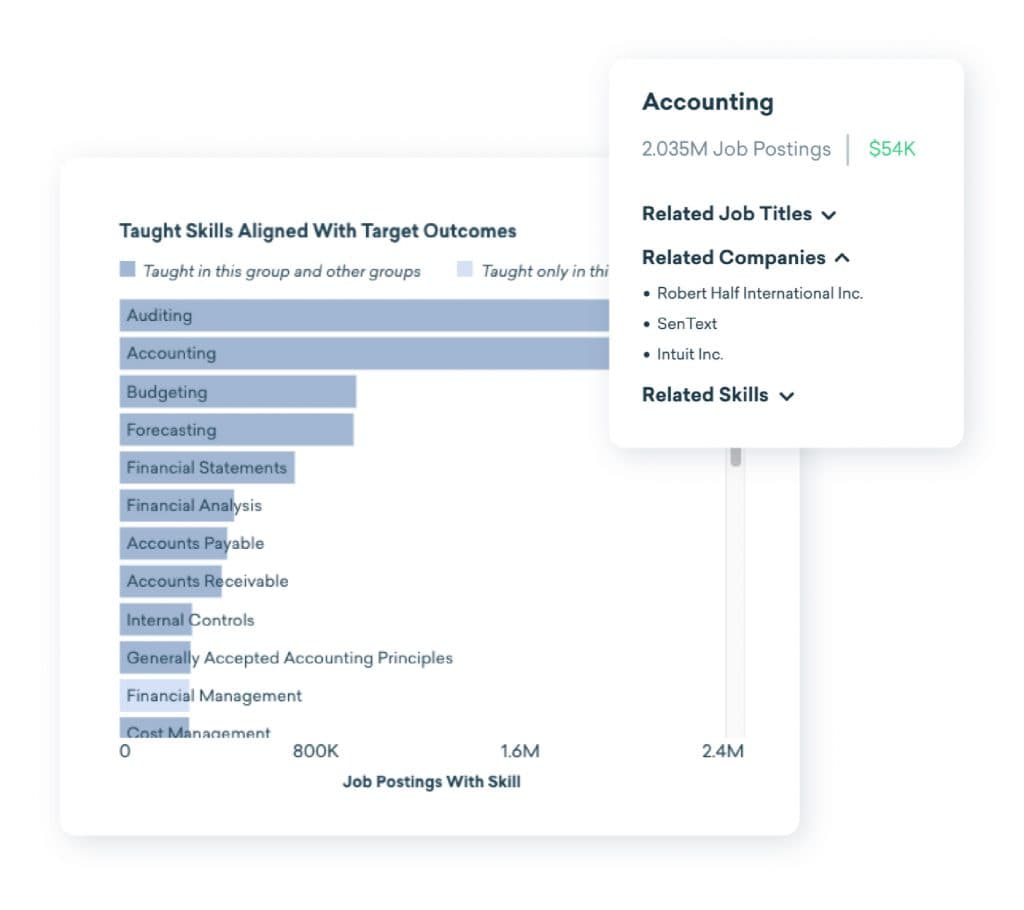Open the SenText company link

coord(687,324)
